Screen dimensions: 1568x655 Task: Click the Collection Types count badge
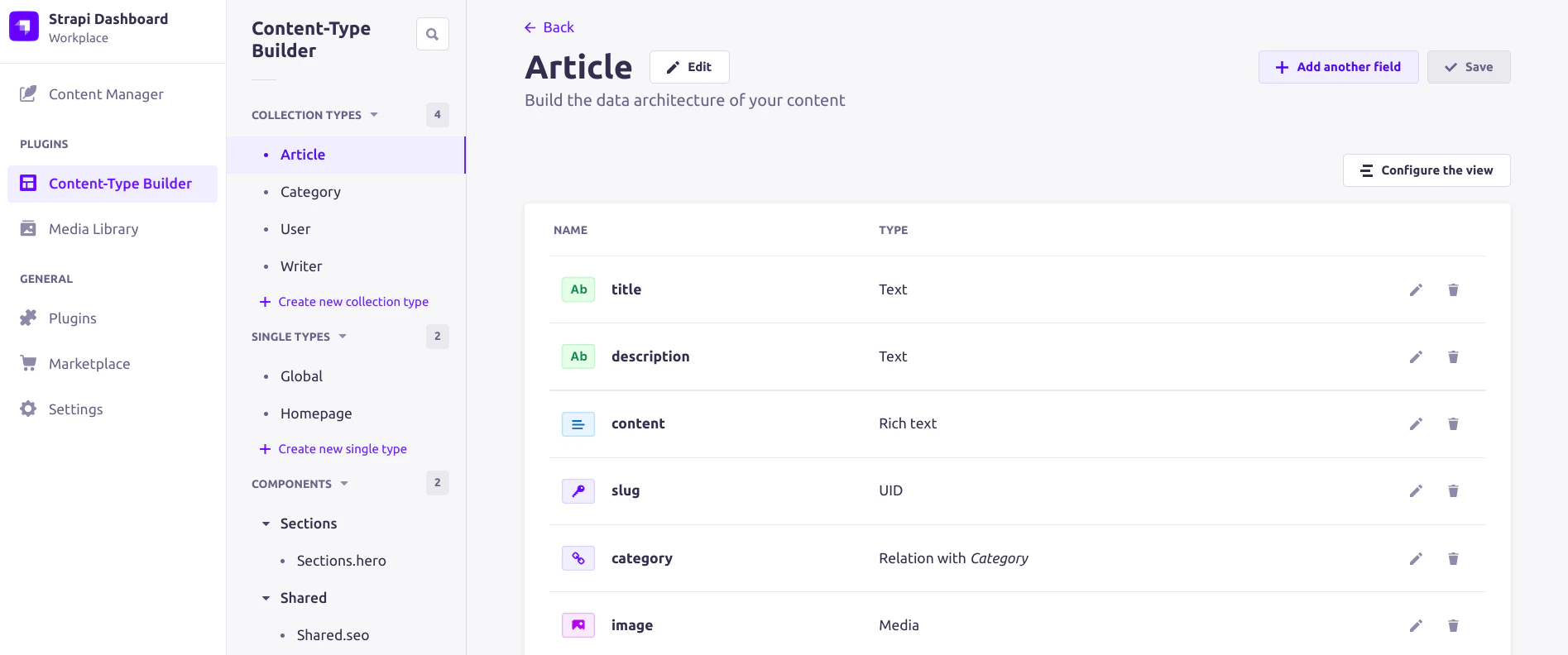click(438, 115)
